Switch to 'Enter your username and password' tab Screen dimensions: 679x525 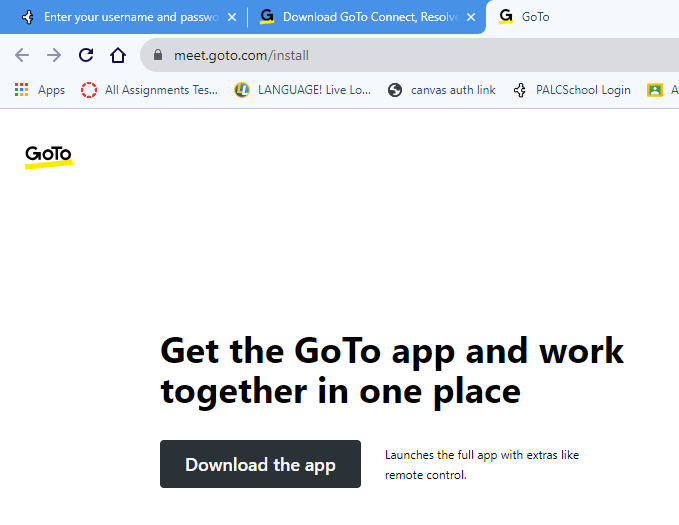click(x=121, y=17)
